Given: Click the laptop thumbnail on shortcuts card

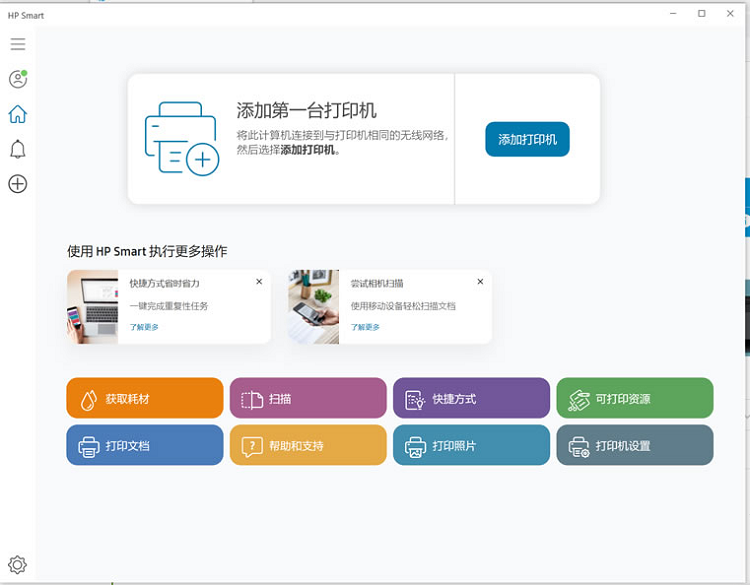Looking at the screenshot, I should tap(92, 307).
